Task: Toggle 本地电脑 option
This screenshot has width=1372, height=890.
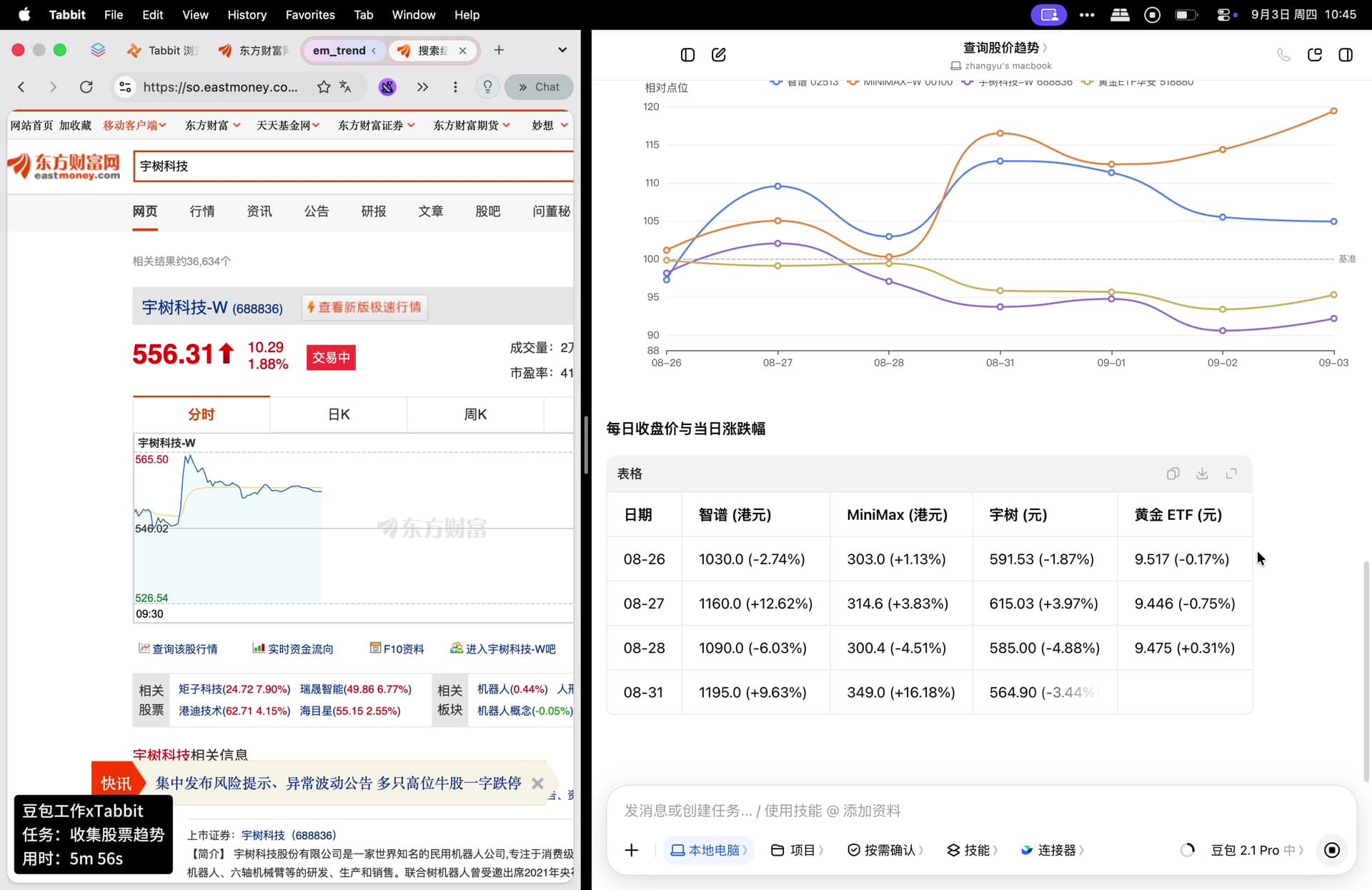Action: coord(708,850)
